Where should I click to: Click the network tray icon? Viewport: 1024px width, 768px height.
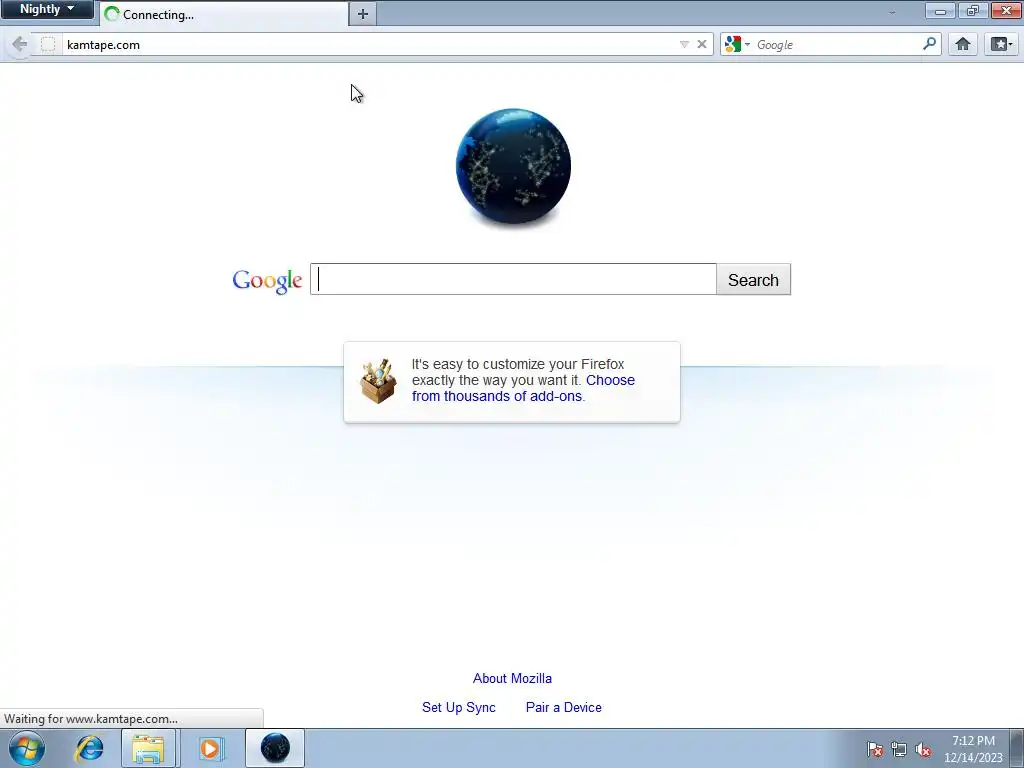coord(899,749)
